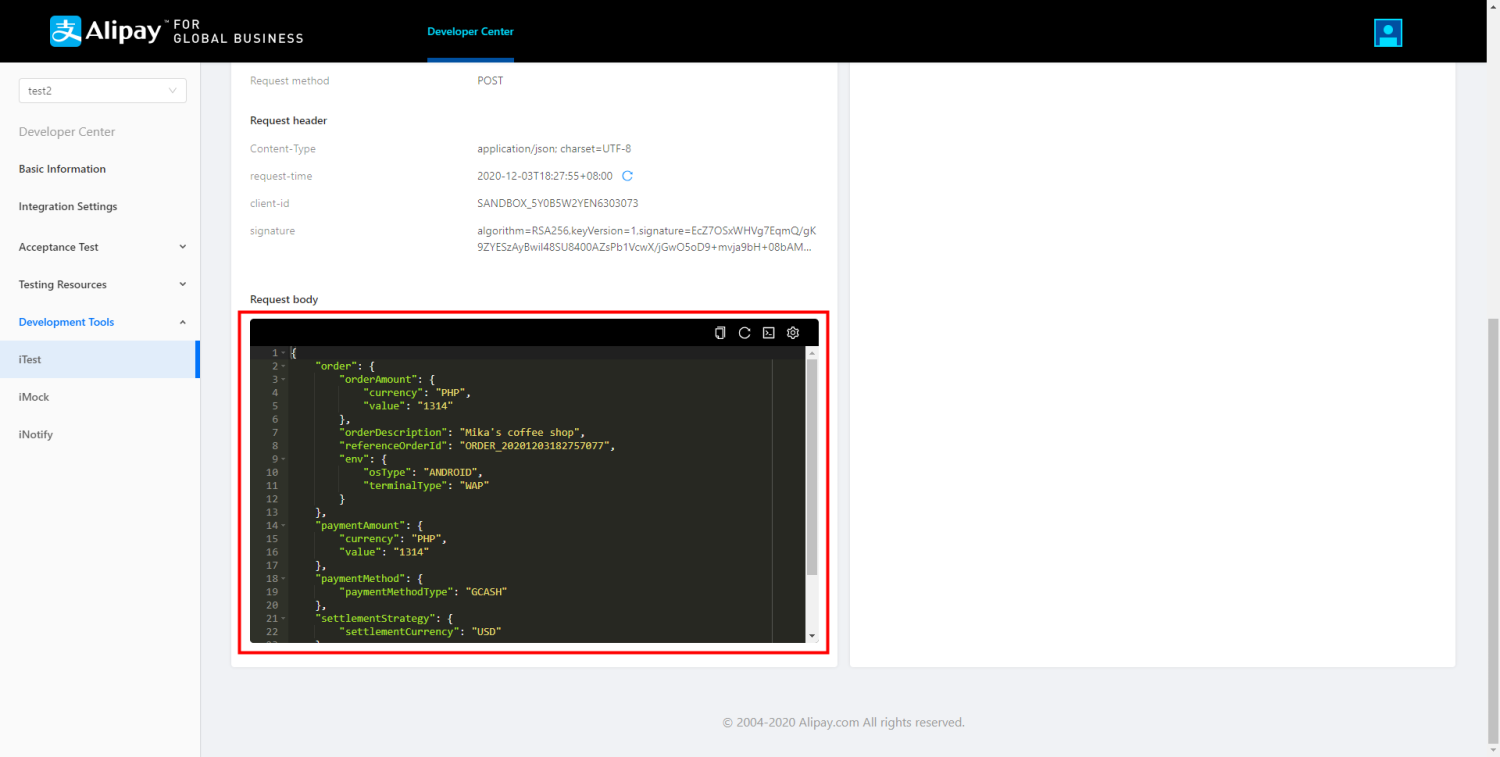1500x757 pixels.
Task: Click the editor scrollbar up arrow
Action: point(812,353)
